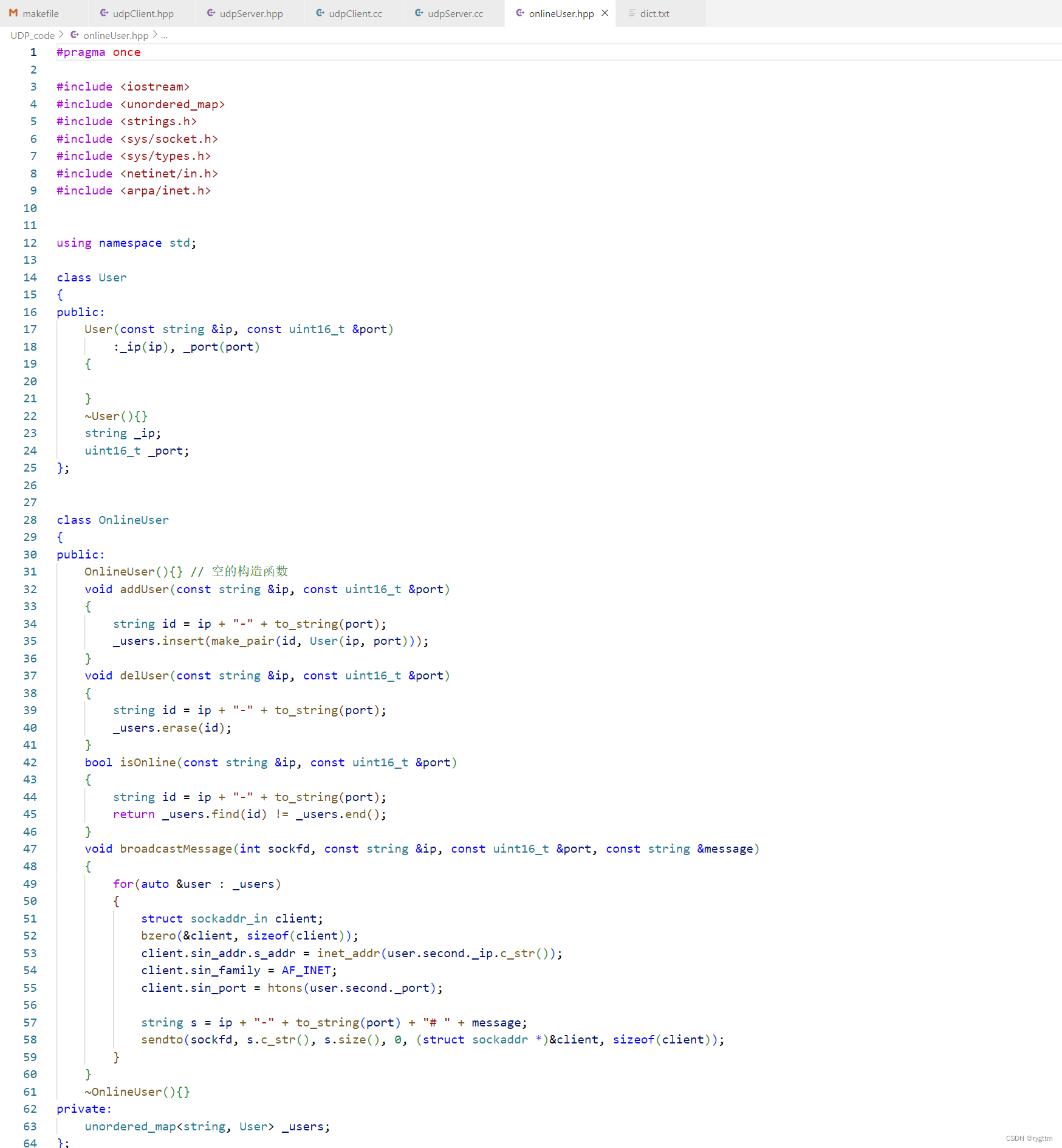Click the text file icon on dict.txt tab
This screenshot has height=1148, width=1062.
coord(632,13)
